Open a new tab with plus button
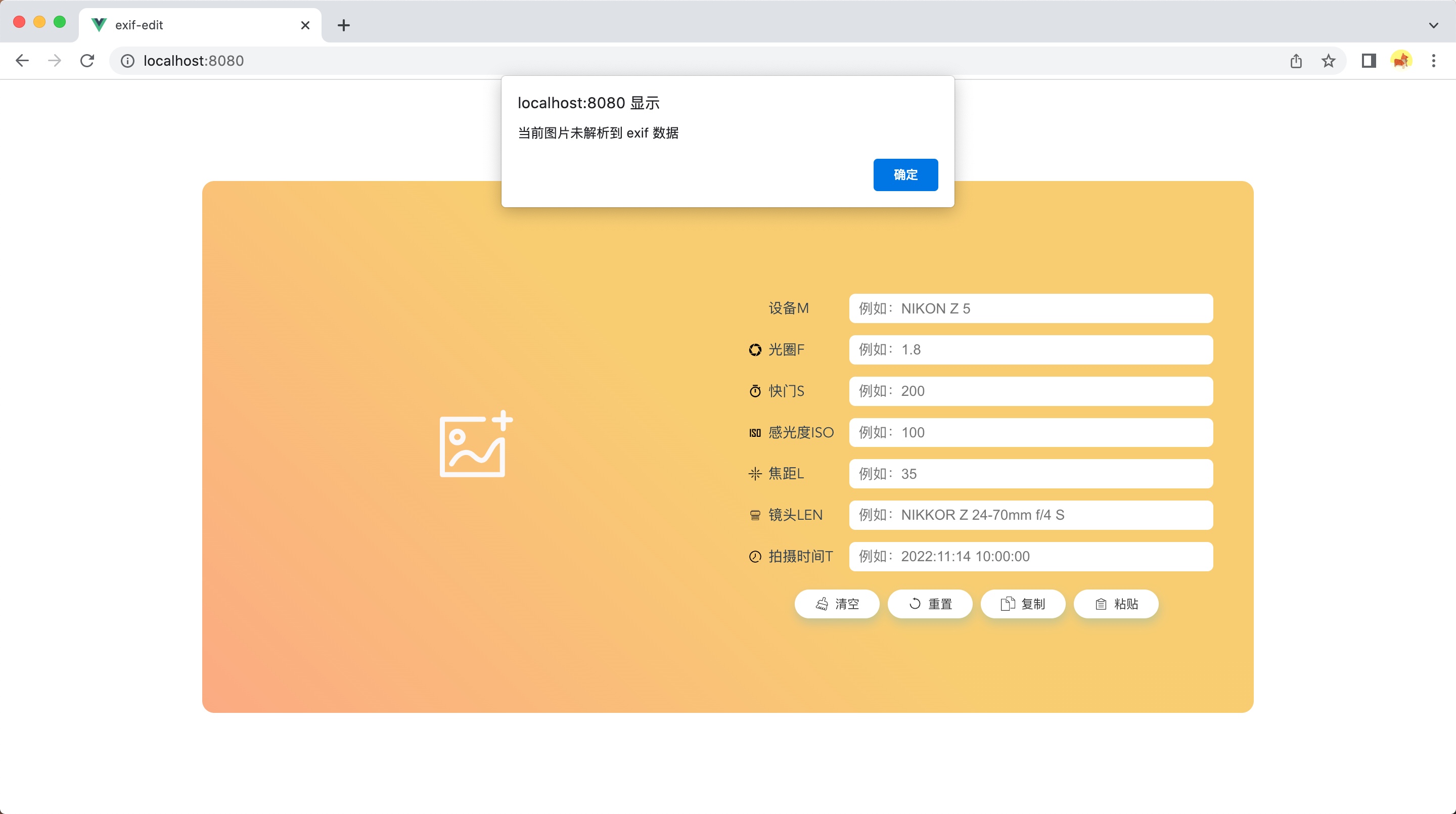 [x=344, y=25]
